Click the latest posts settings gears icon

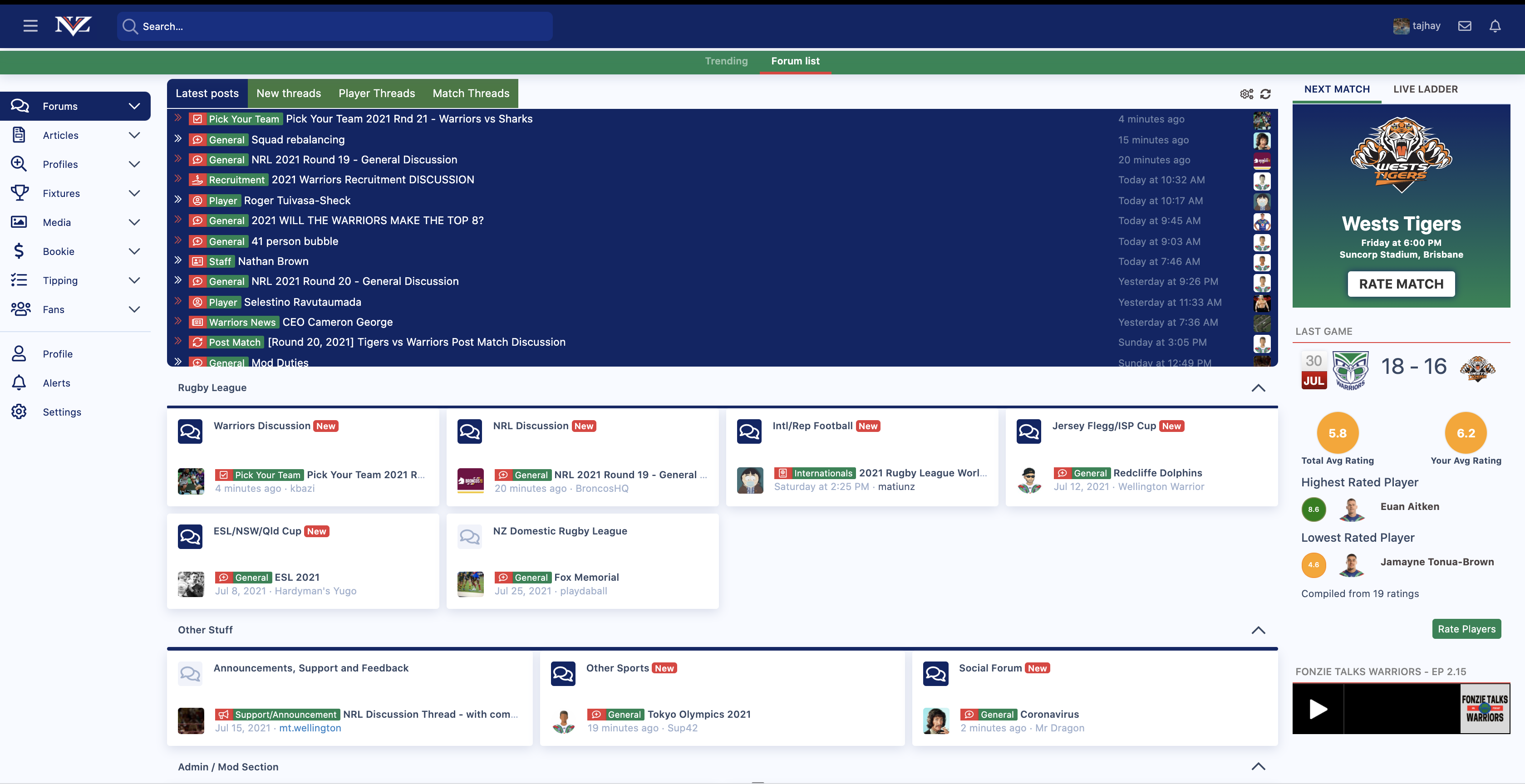1246,94
